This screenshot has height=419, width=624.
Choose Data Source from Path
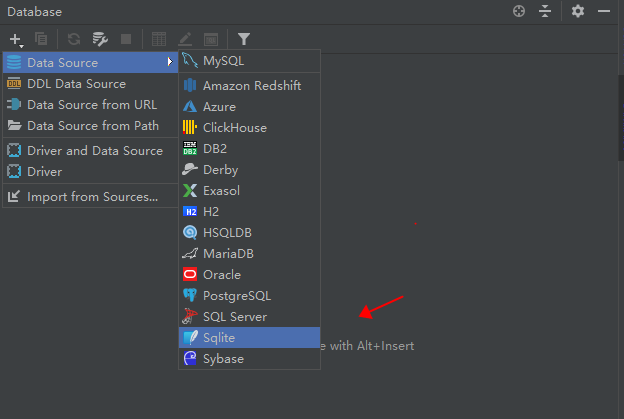coord(92,126)
